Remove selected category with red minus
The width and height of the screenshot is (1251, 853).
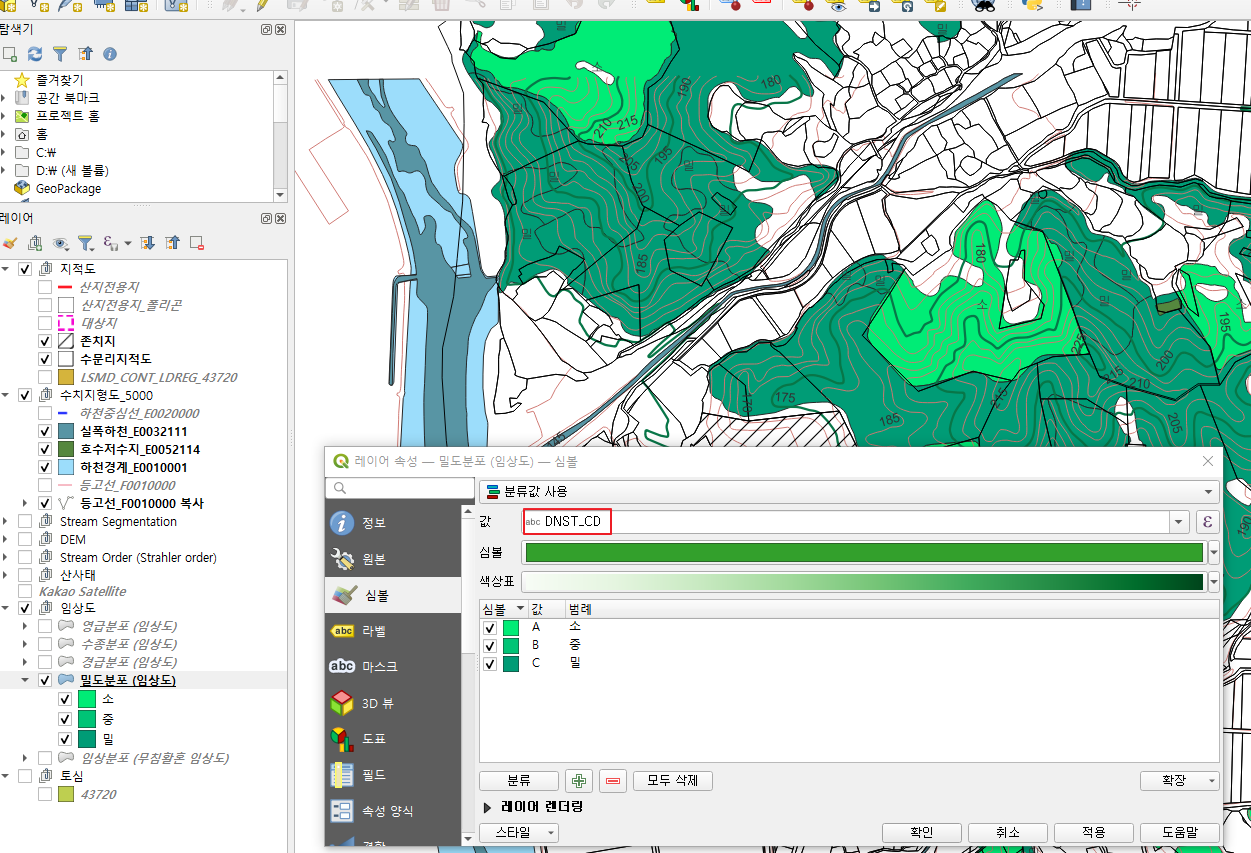click(614, 781)
